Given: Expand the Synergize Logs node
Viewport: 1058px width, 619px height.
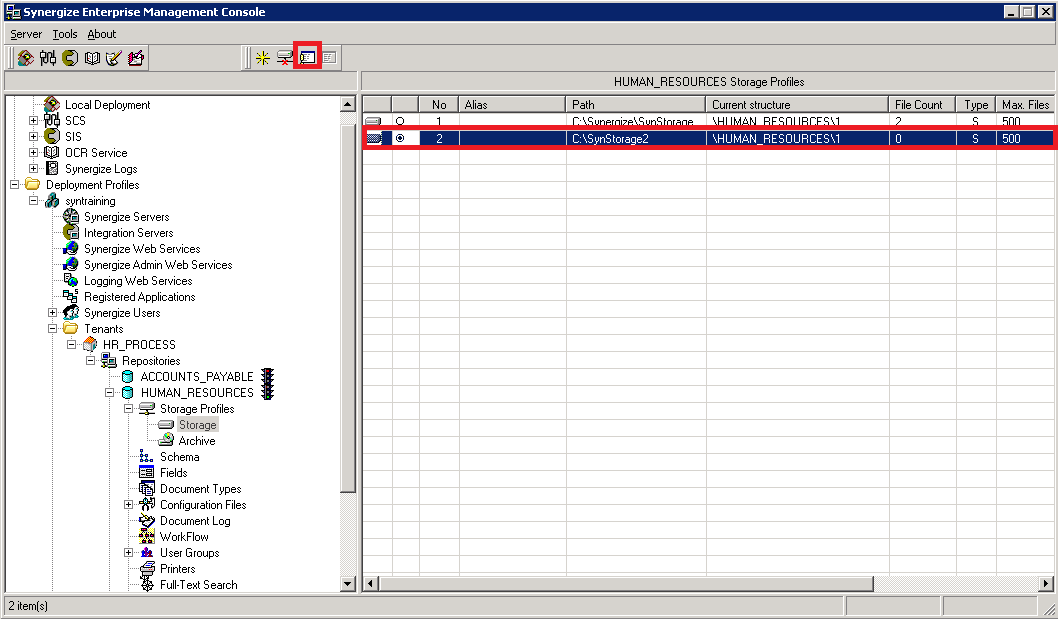Looking at the screenshot, I should (33, 169).
